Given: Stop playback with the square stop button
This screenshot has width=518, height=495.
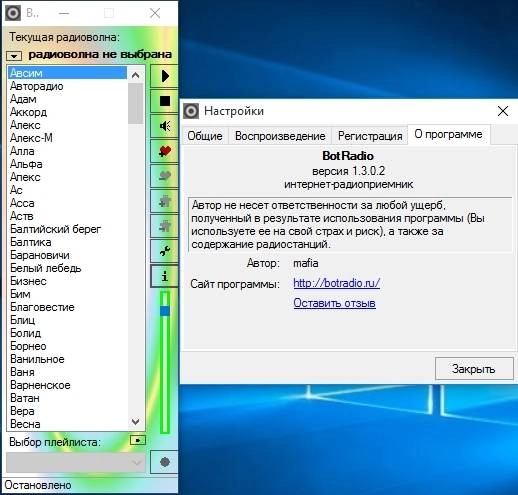Looking at the screenshot, I should [x=164, y=101].
